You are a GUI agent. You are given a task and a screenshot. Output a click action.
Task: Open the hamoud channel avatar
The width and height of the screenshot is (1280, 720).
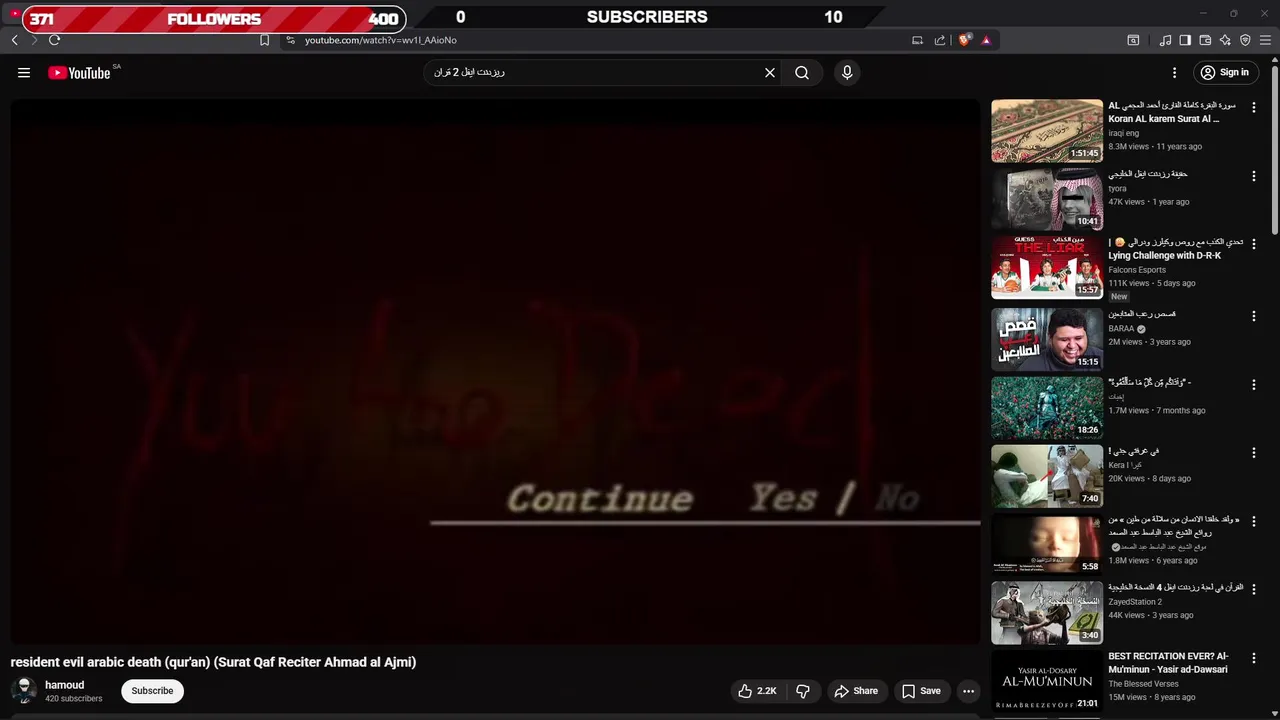(x=24, y=690)
